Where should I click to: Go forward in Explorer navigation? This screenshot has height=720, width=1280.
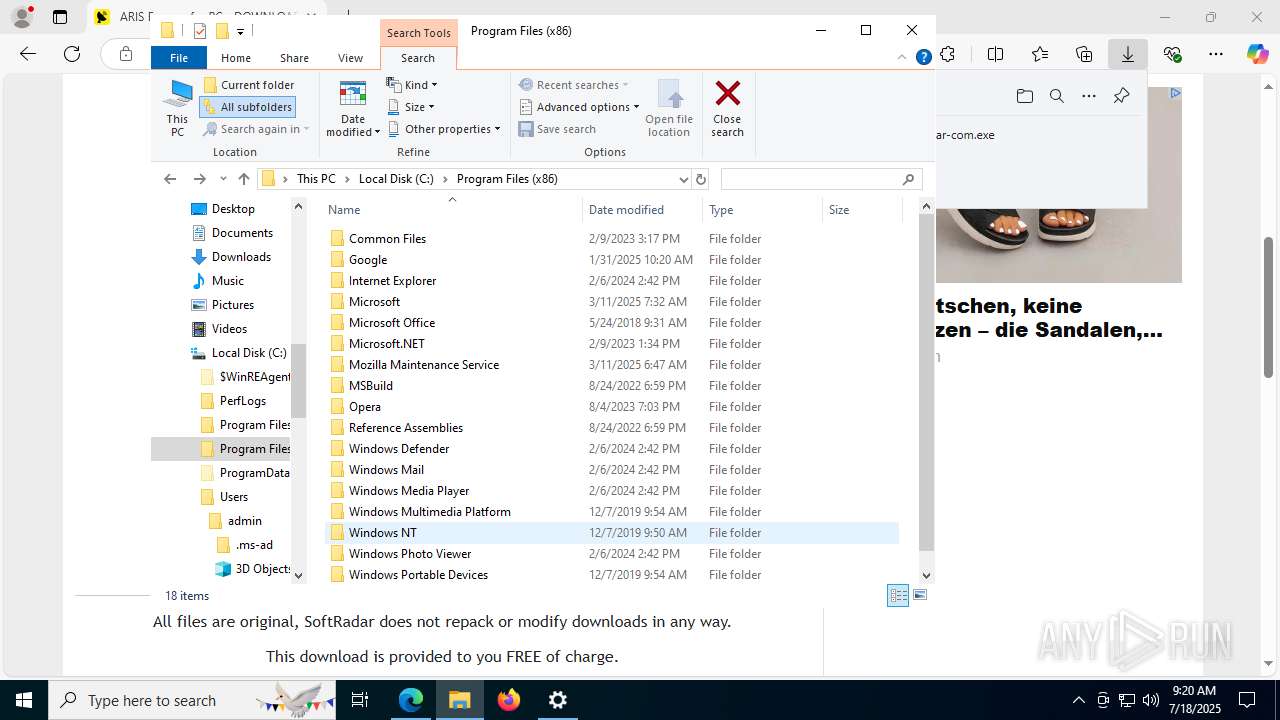(x=199, y=179)
